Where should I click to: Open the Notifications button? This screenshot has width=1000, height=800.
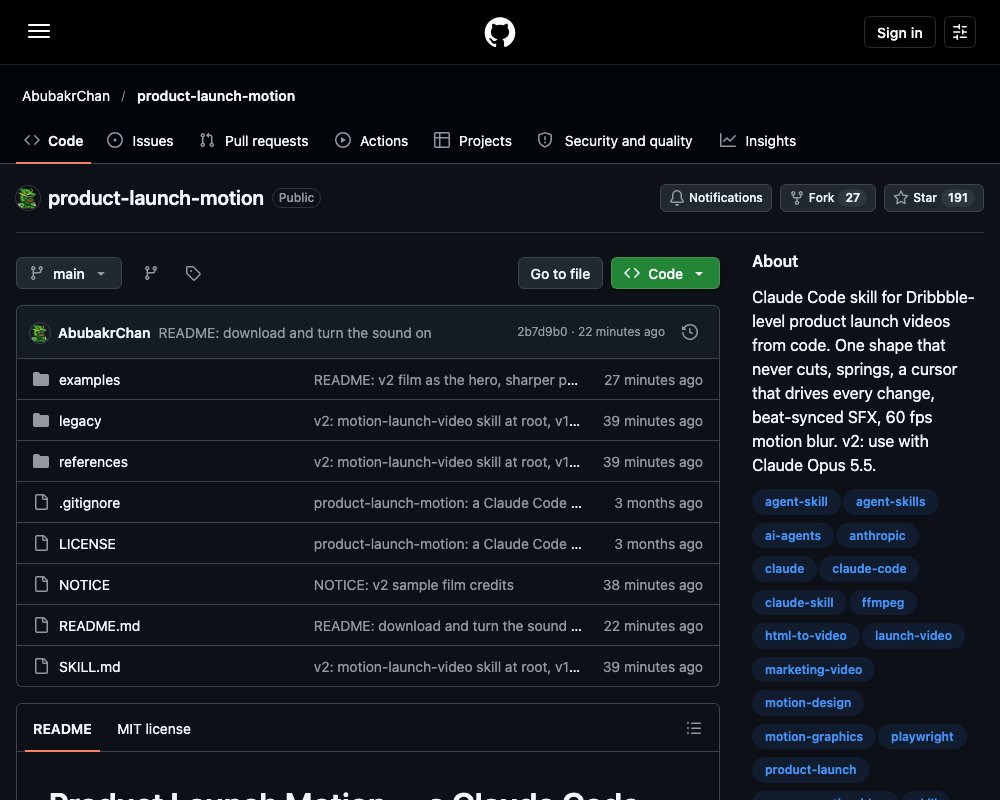(716, 198)
